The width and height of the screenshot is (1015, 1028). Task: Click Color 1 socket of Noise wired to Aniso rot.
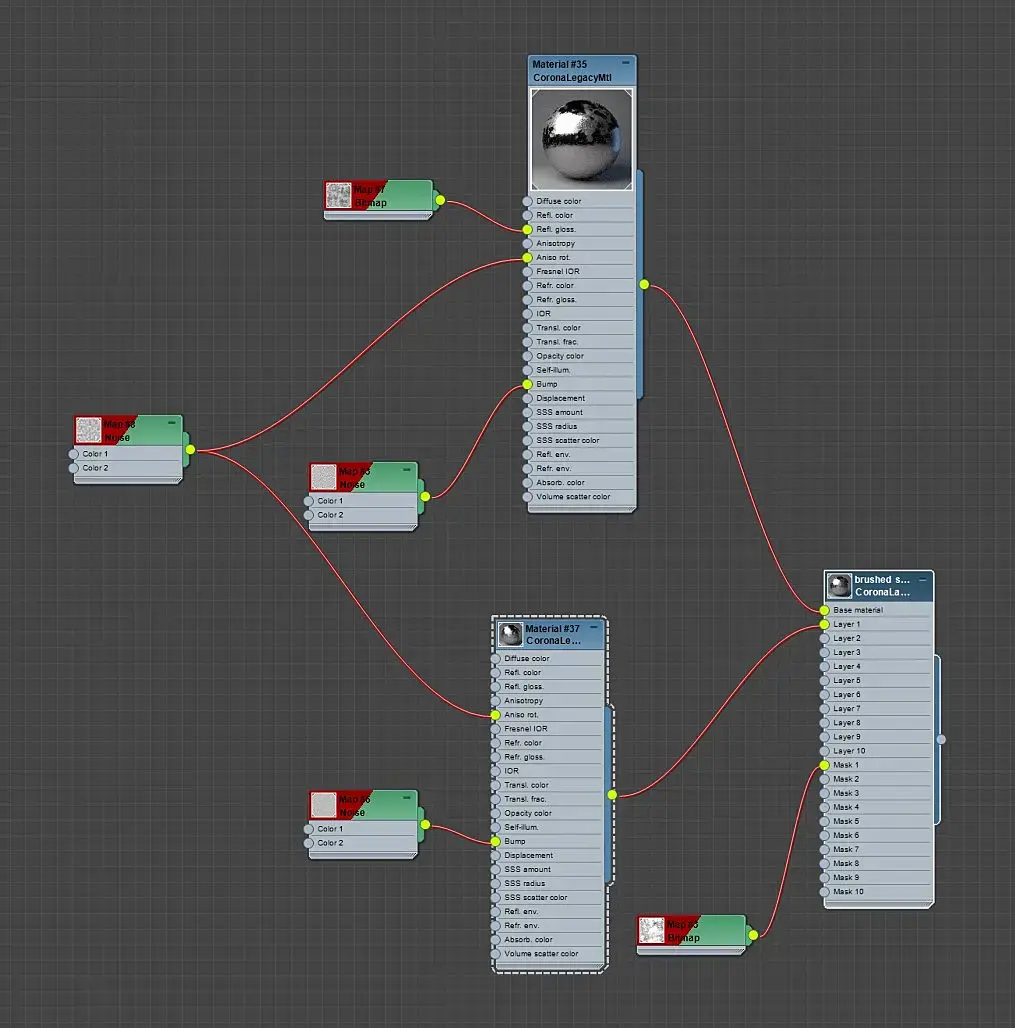(x=73, y=454)
